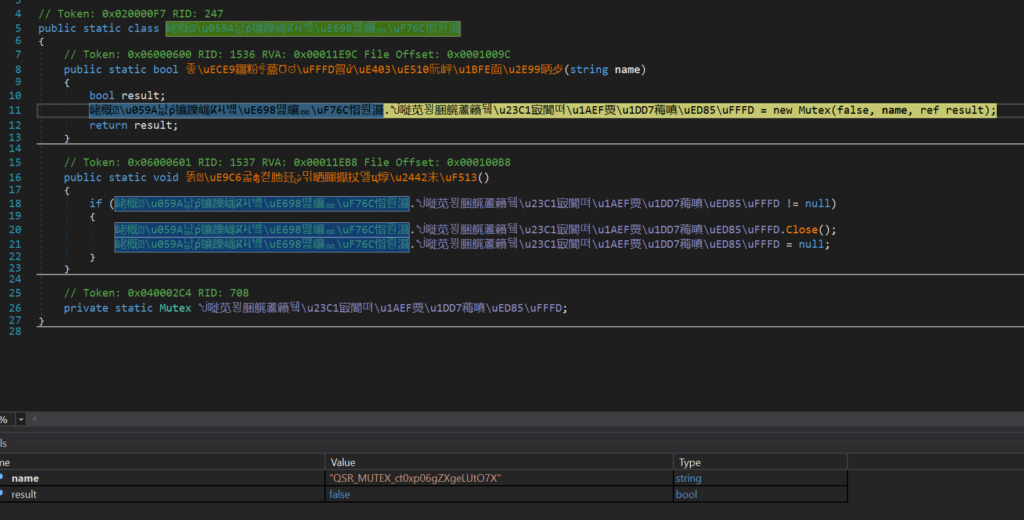The height and width of the screenshot is (520, 1024).
Task: Click the highlighted class reference on line 21
Action: [x=263, y=244]
